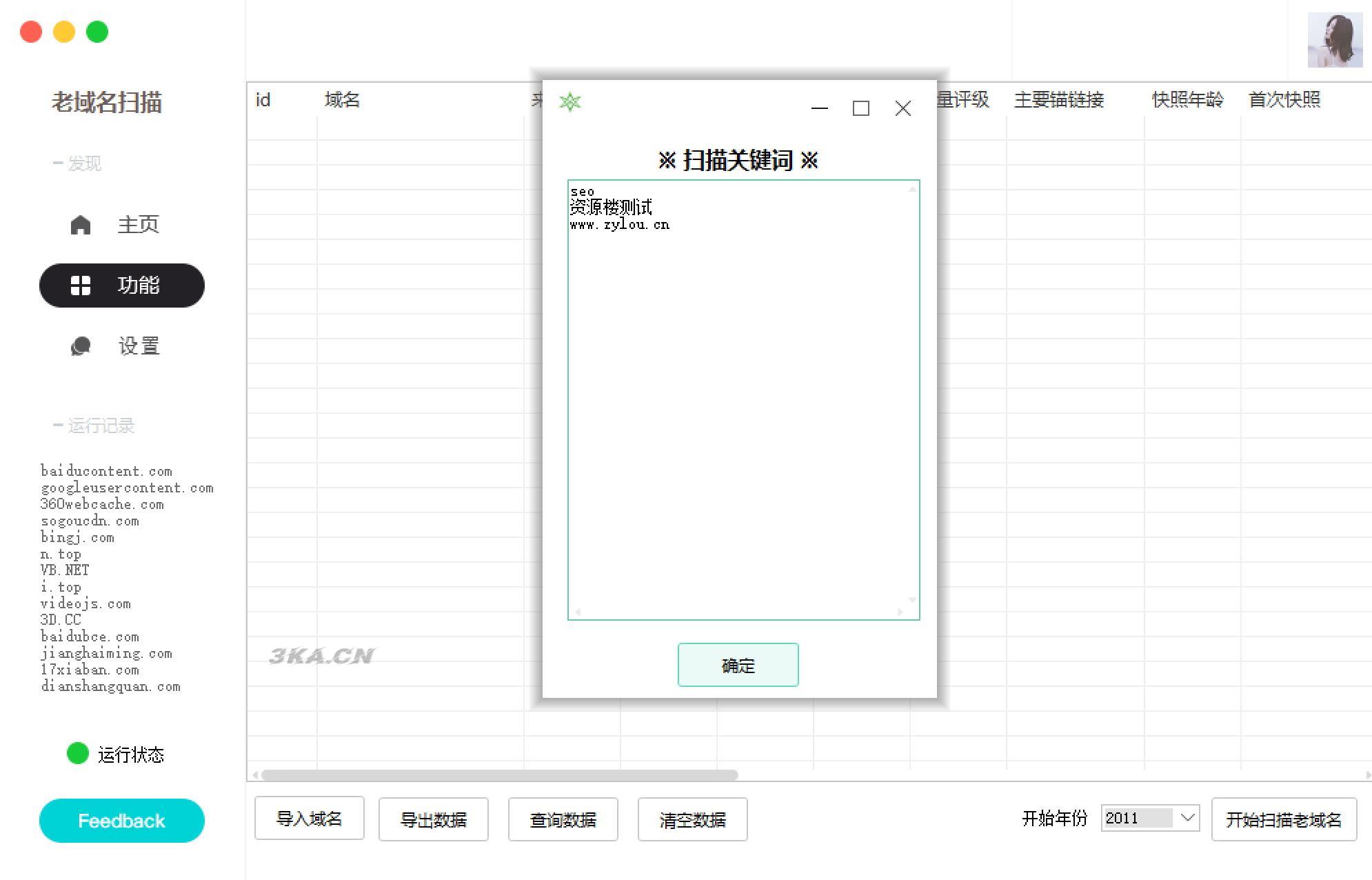This screenshot has height=880, width=1372.
Task: Click bingj.com in run log
Action: tap(78, 537)
